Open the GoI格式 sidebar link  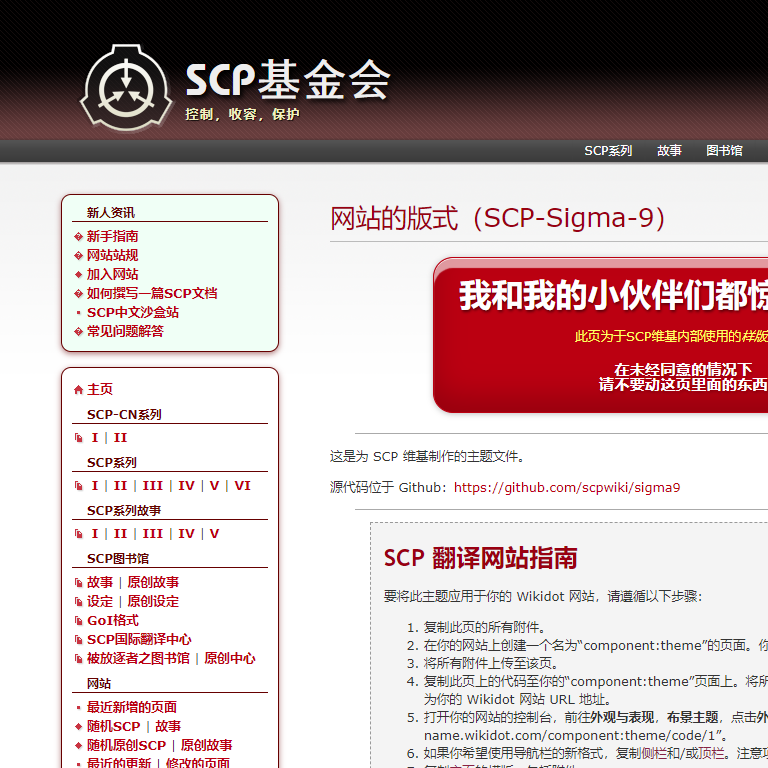click(x=112, y=621)
